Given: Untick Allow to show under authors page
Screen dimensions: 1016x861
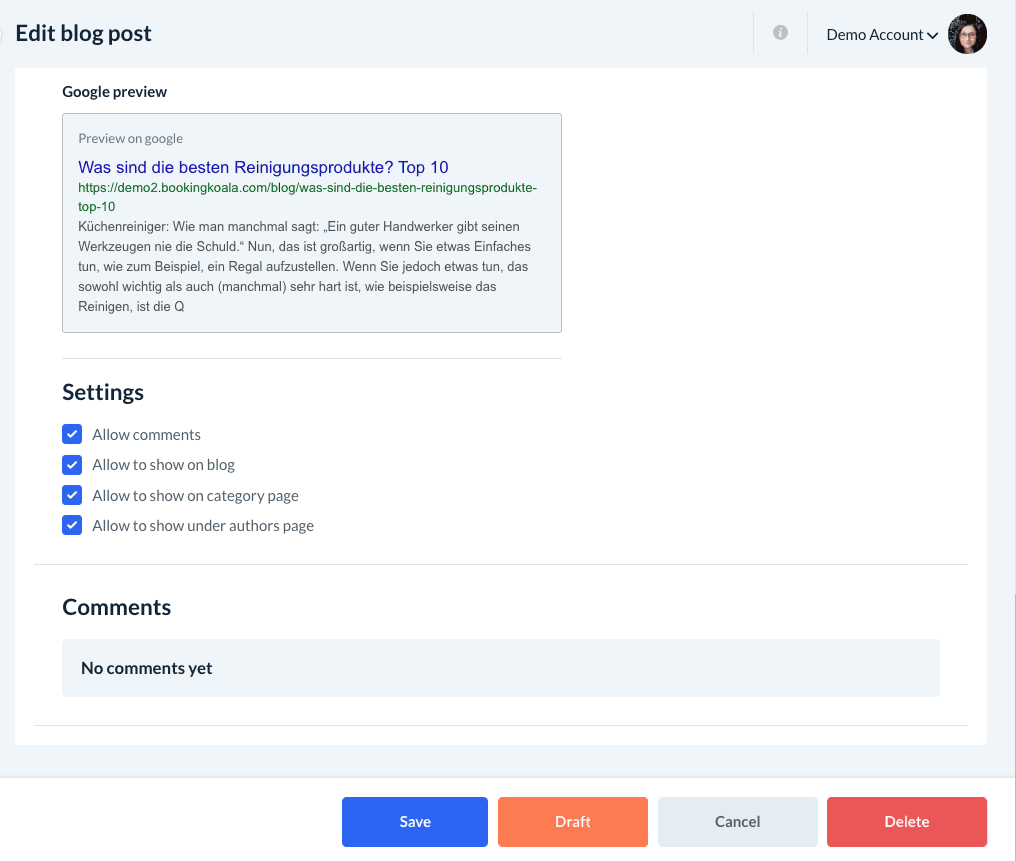Looking at the screenshot, I should (x=72, y=525).
